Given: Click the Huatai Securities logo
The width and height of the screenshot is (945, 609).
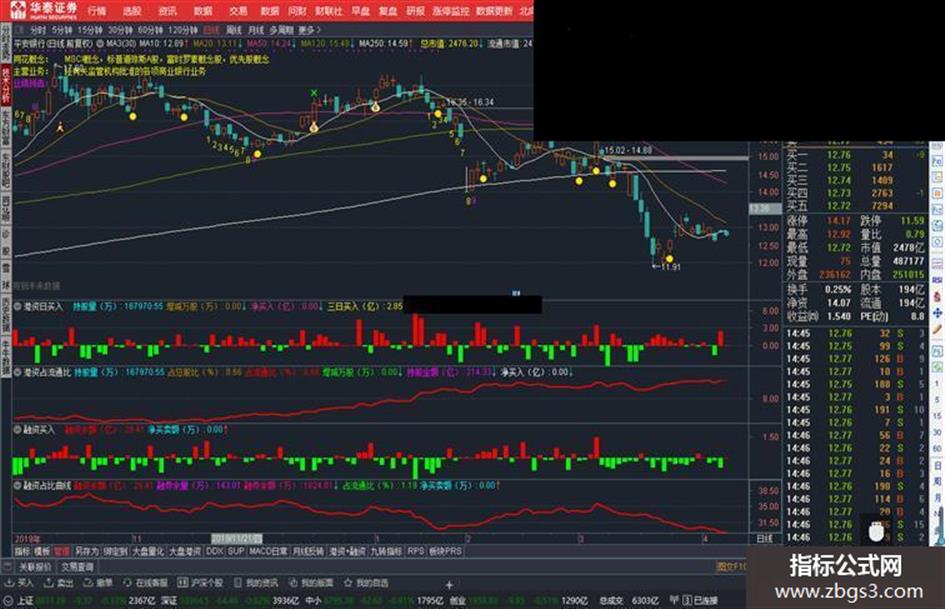Looking at the screenshot, I should [x=44, y=10].
